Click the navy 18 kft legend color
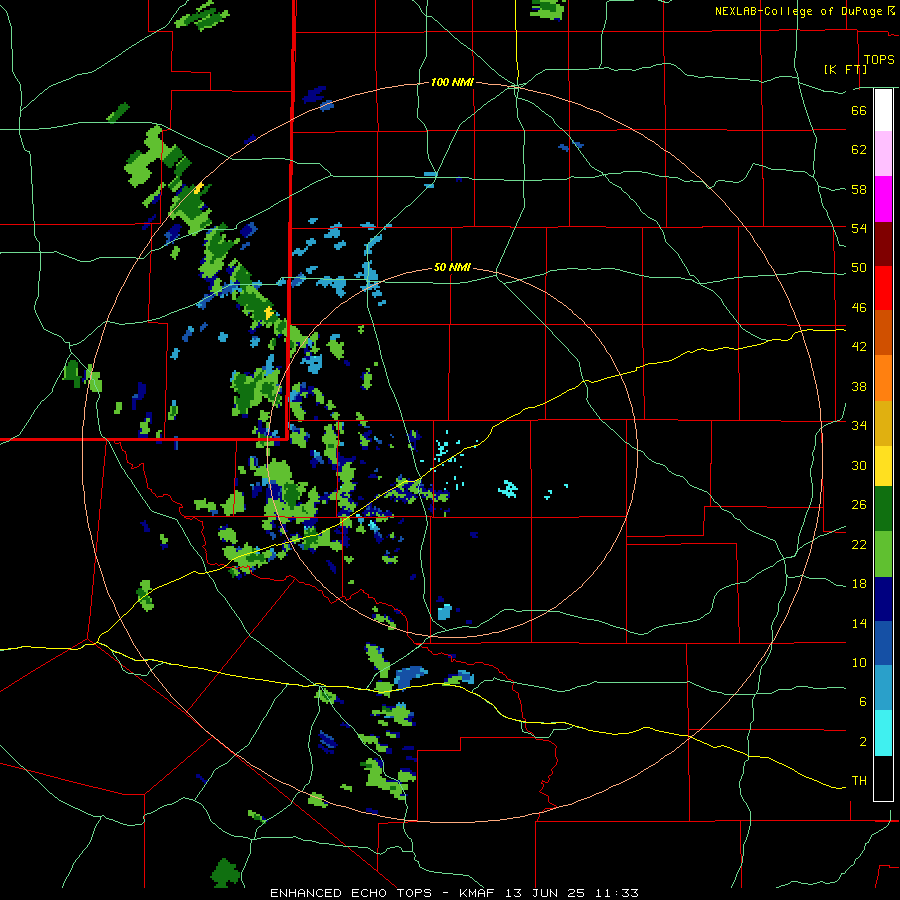The image size is (900, 900). [883, 599]
